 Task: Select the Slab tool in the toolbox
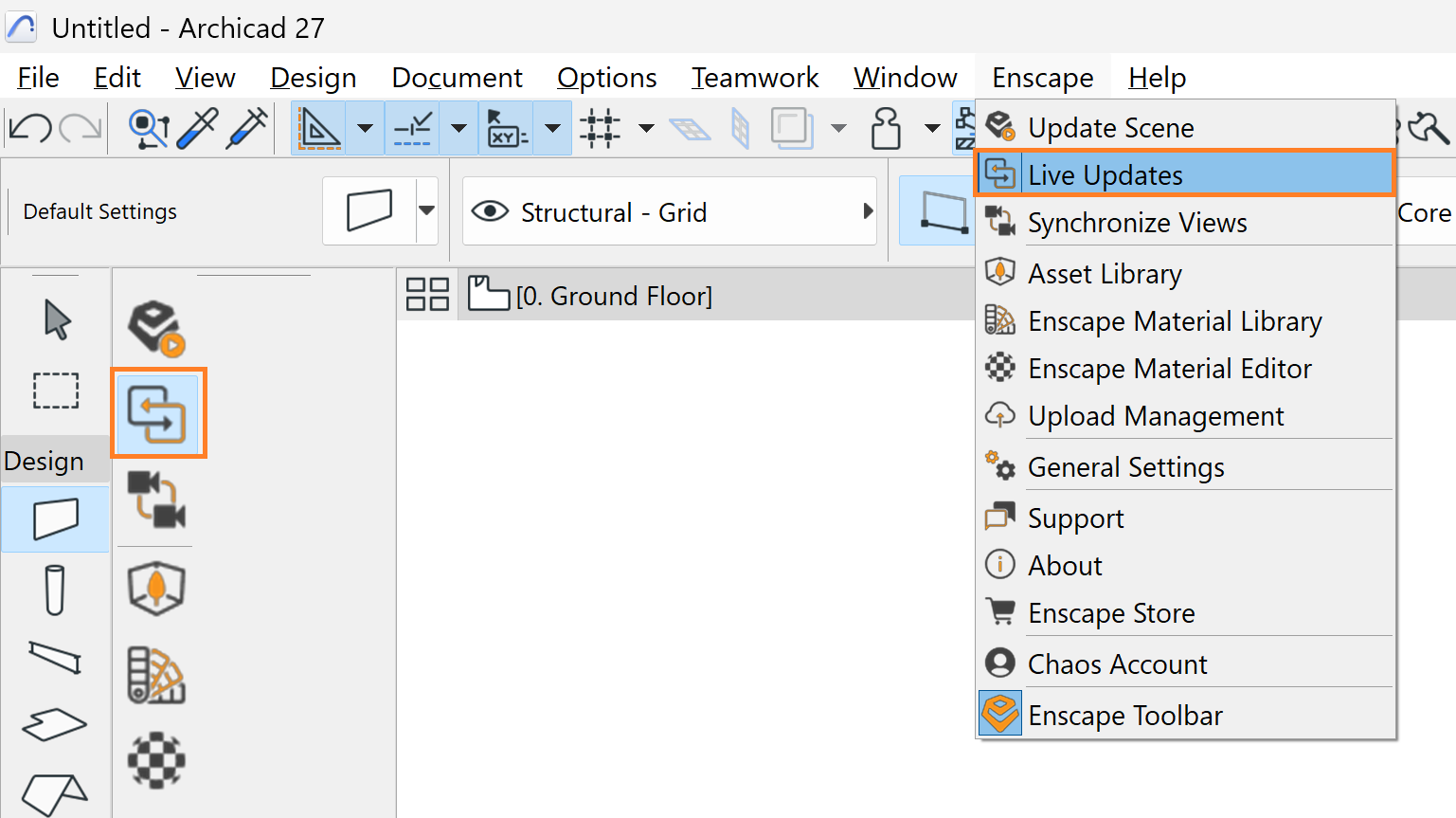point(55,725)
